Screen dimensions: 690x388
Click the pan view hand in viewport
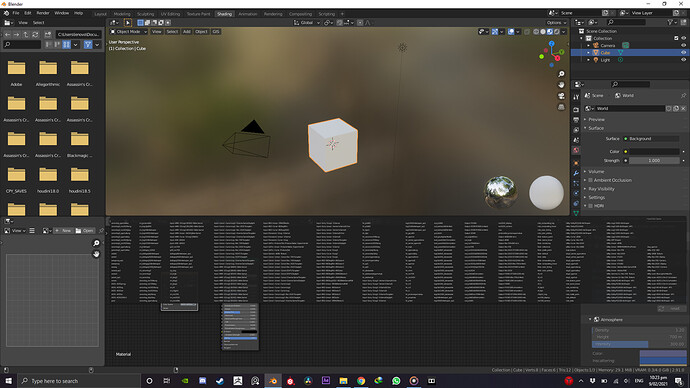561,84
